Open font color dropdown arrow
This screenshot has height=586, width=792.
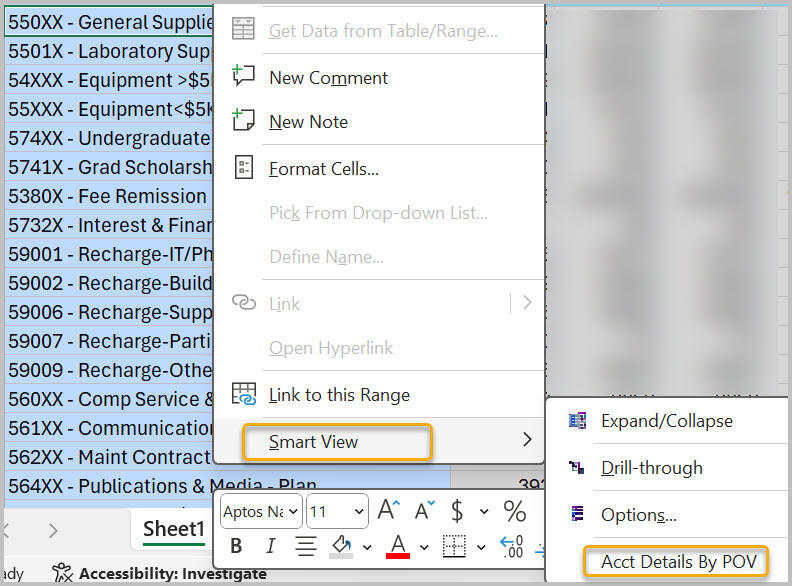point(424,547)
